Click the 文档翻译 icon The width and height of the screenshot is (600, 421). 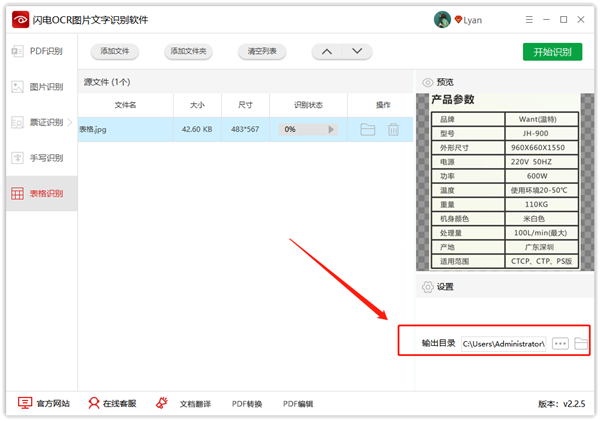pyautogui.click(x=161, y=403)
